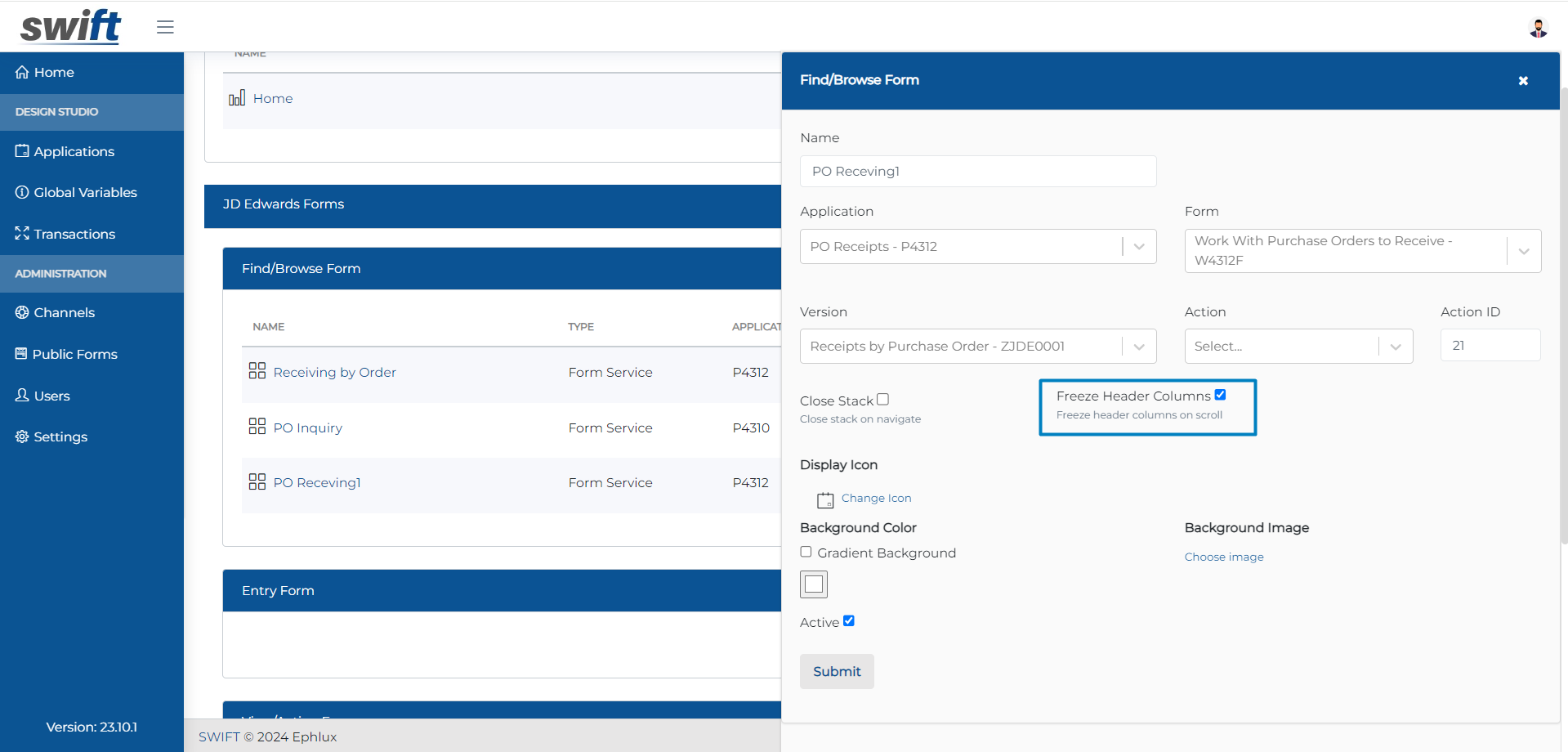Click the Version: 23.10.1 label
Image resolution: width=1568 pixels, height=752 pixels.
[92, 727]
